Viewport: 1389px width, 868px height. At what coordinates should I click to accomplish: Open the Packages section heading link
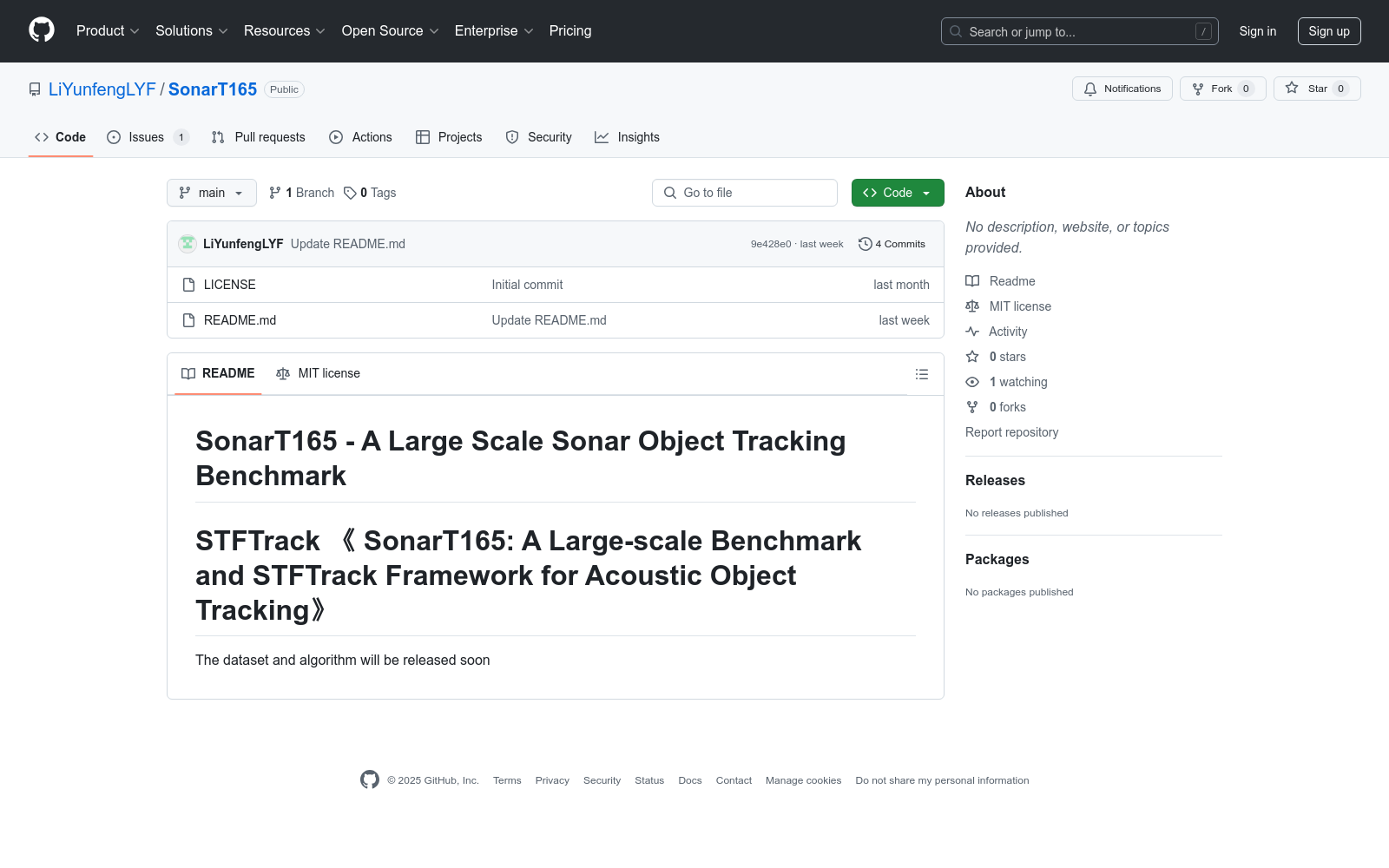point(997,560)
